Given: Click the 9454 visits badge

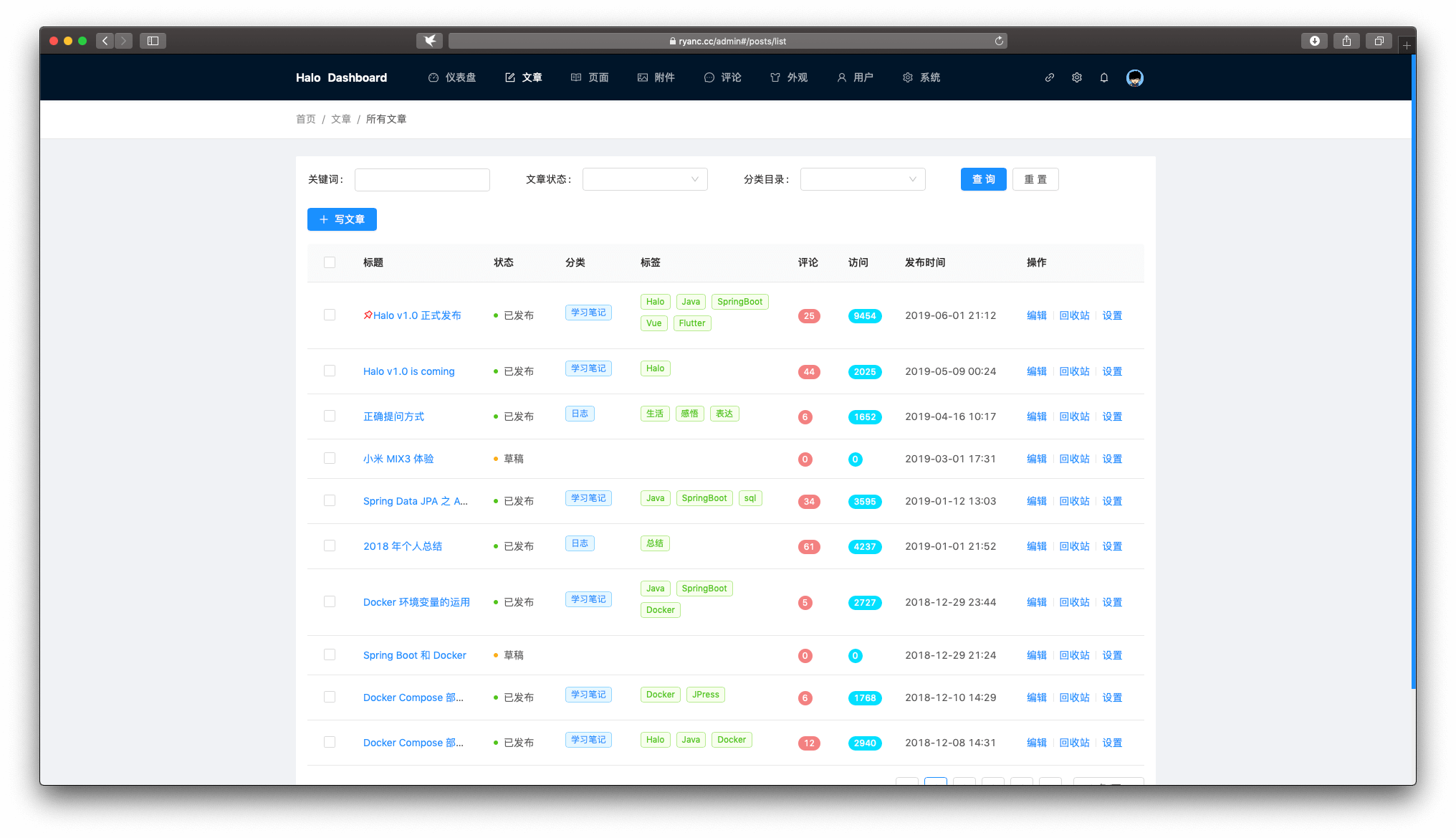Looking at the screenshot, I should coord(864,316).
